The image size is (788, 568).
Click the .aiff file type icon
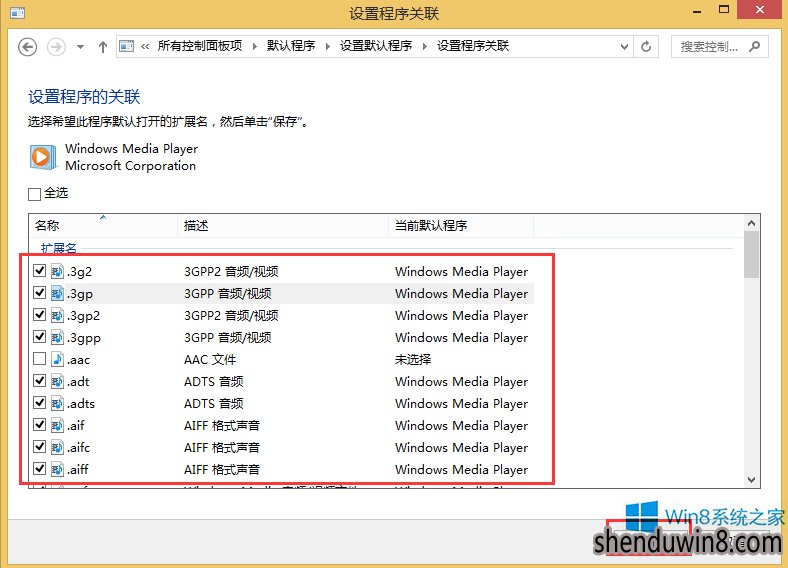pos(57,469)
